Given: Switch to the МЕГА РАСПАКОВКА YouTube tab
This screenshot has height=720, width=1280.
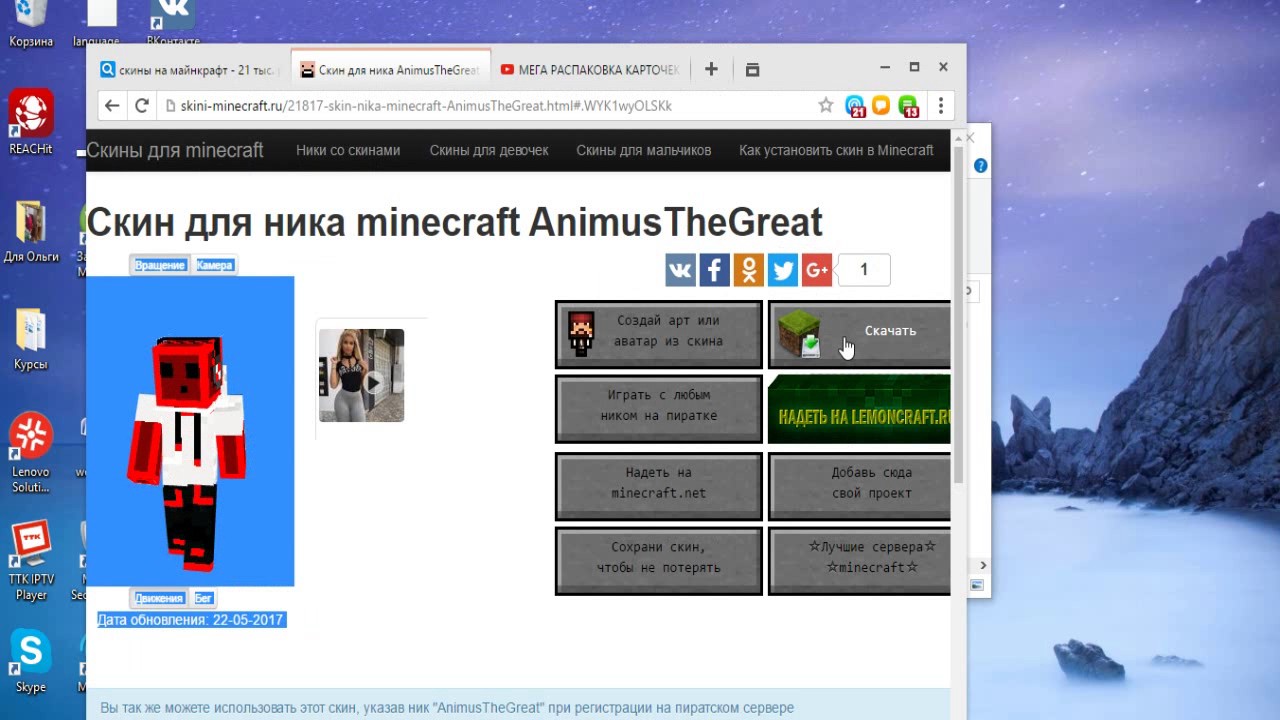Looking at the screenshot, I should 590,70.
